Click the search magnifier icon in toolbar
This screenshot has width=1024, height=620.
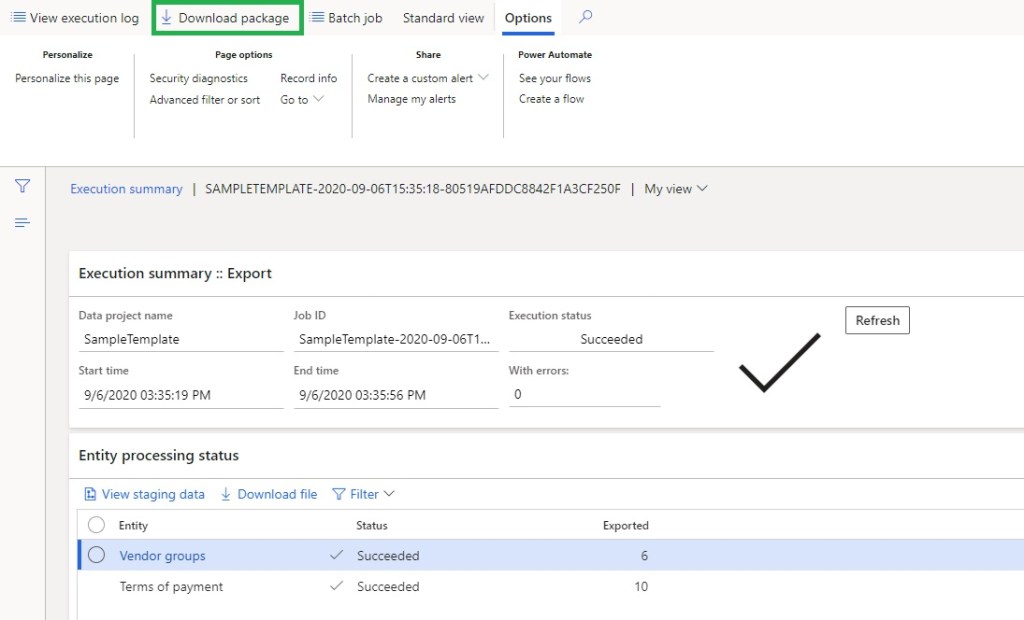pyautogui.click(x=586, y=17)
